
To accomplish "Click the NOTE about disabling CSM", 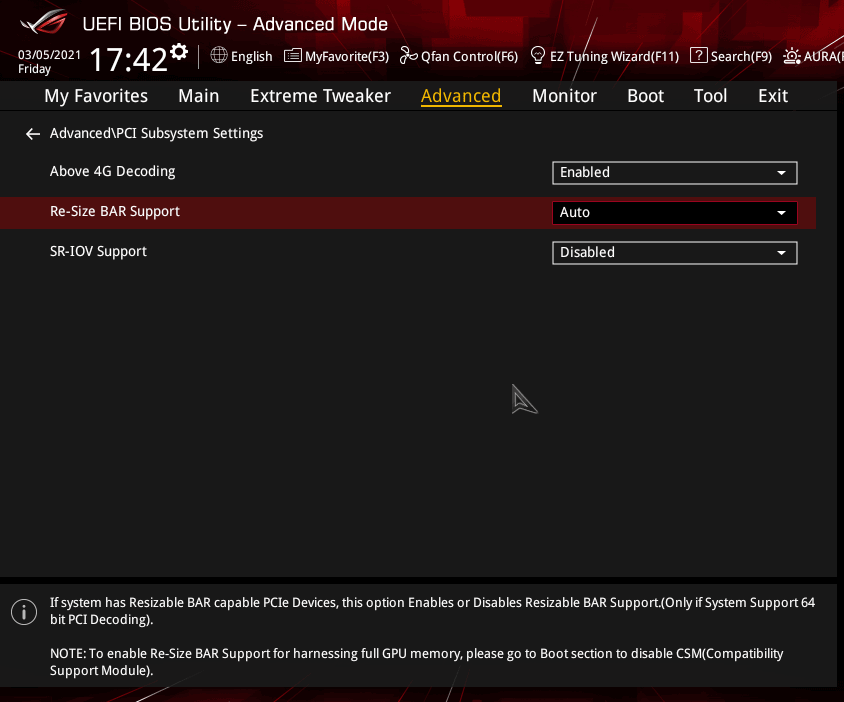I will [x=417, y=662].
